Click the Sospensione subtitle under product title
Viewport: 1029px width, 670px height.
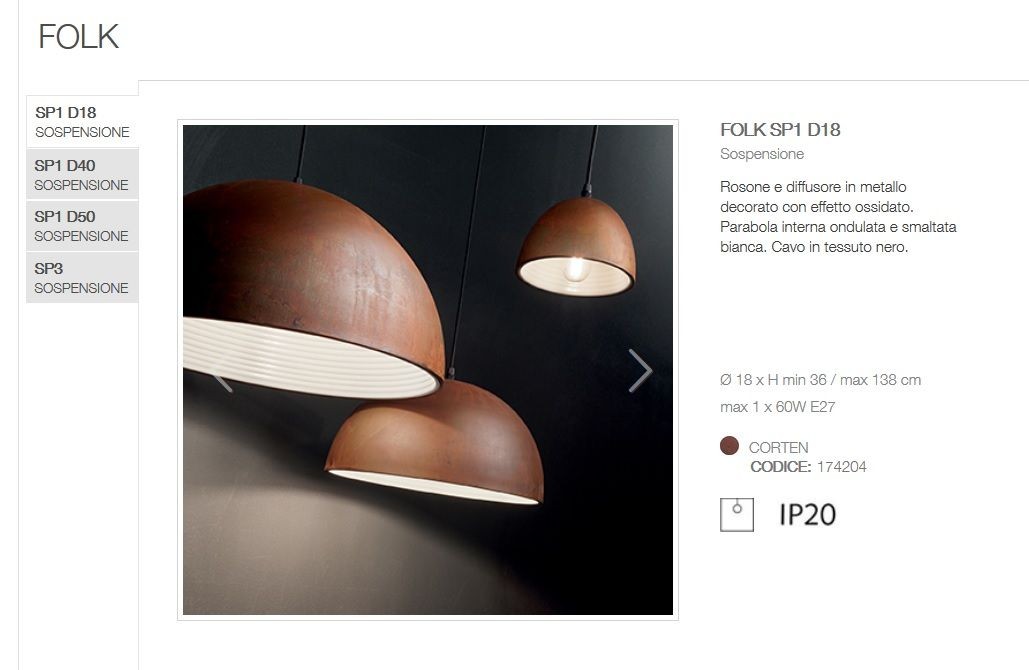click(x=762, y=154)
